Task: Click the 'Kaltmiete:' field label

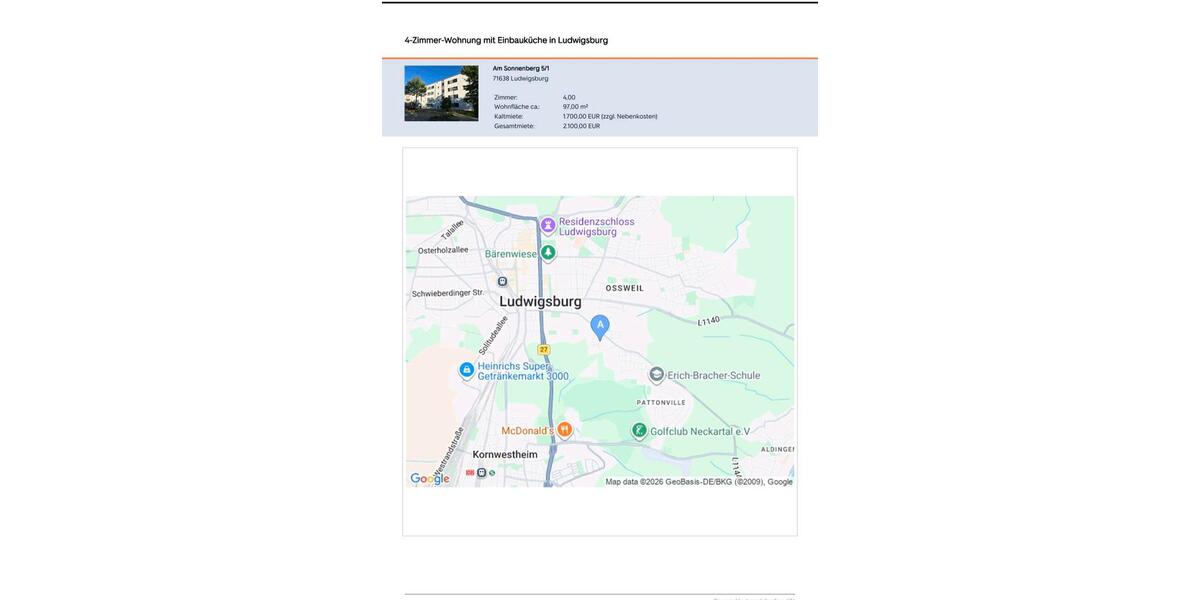Action: [509, 116]
